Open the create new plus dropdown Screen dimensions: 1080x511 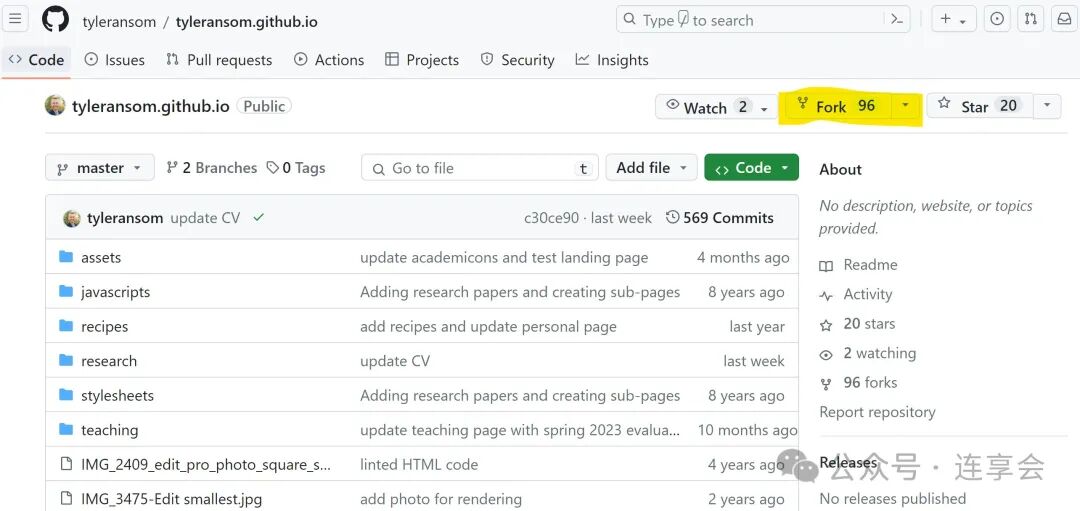click(953, 19)
